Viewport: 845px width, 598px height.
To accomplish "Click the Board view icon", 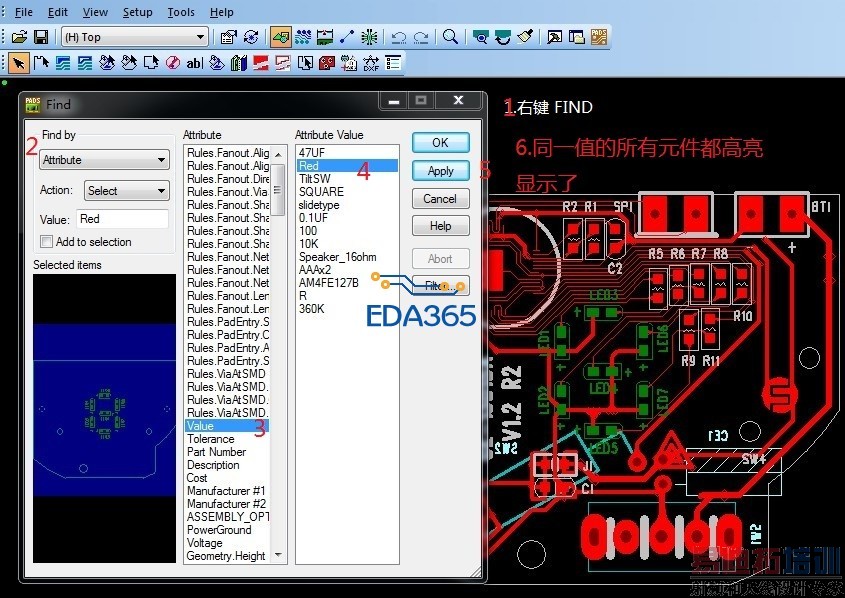I will pos(480,37).
